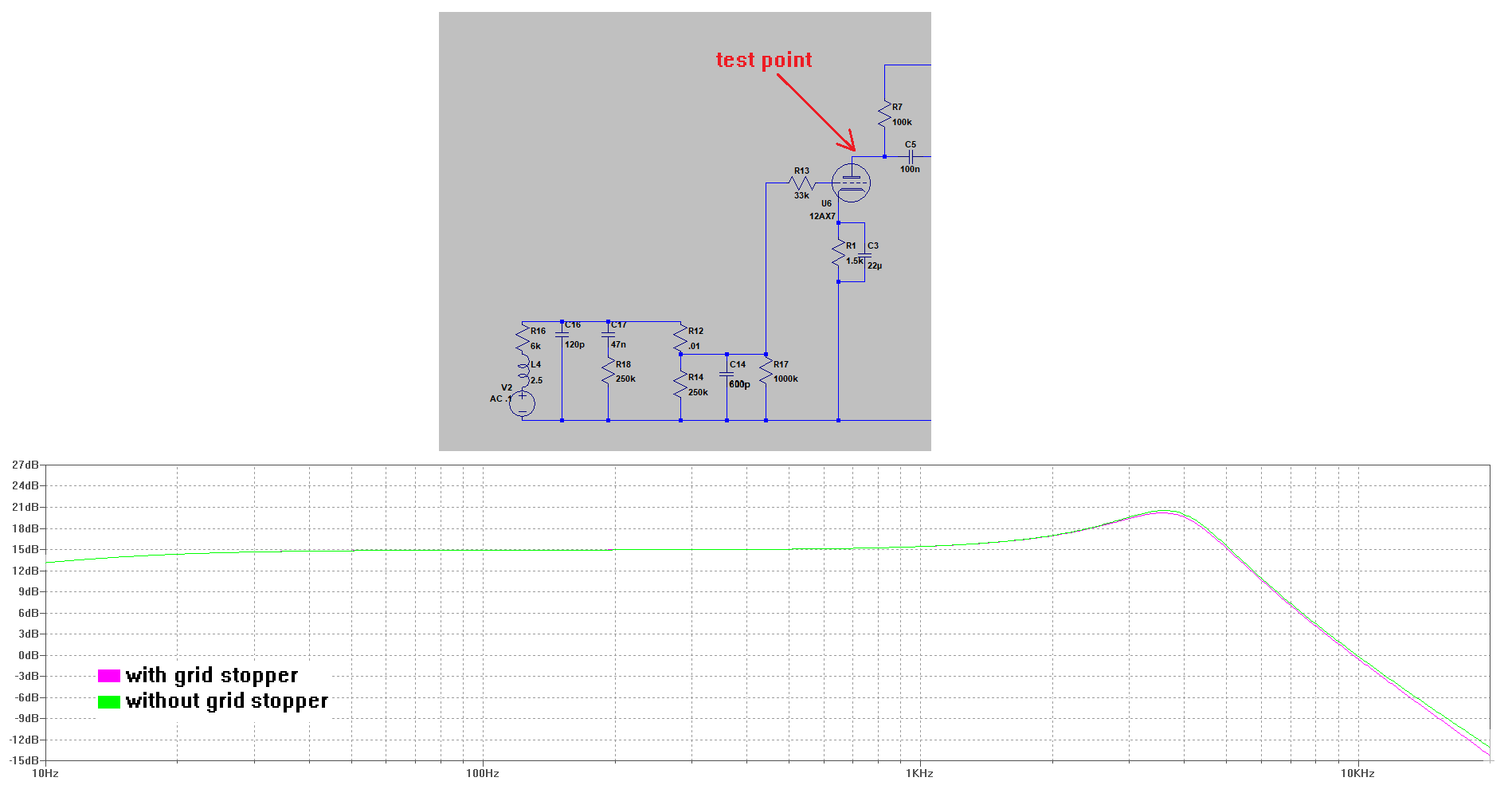Click the '1.5k' value of R1
This screenshot has width=1512, height=797.
854,261
